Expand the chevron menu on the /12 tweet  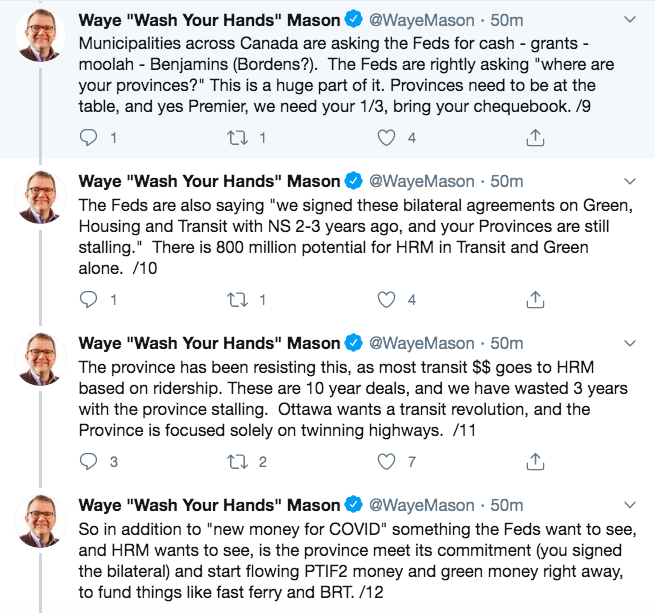tap(629, 505)
